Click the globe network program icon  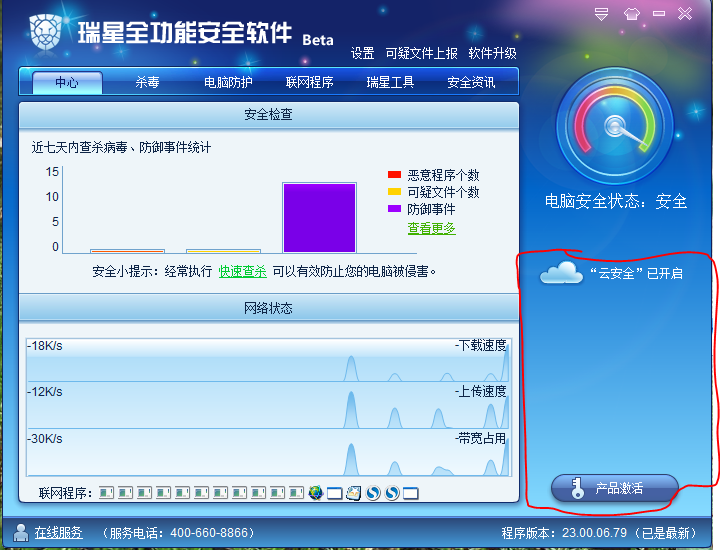click(x=316, y=493)
